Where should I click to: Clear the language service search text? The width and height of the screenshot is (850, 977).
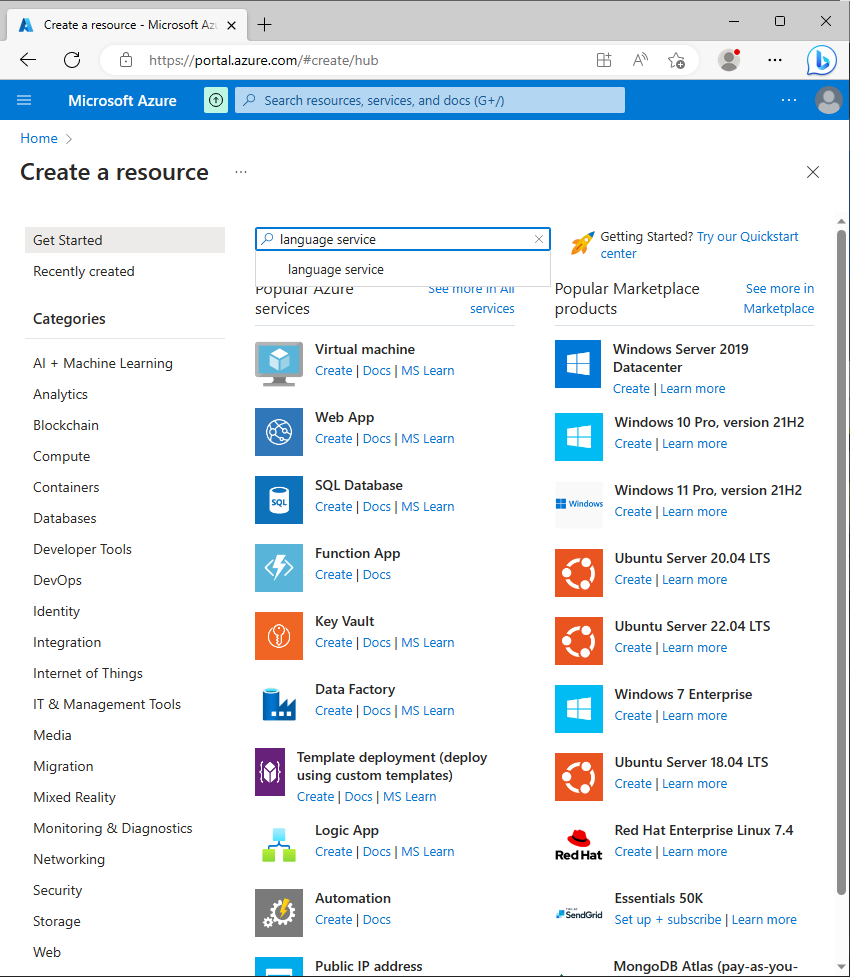point(539,239)
